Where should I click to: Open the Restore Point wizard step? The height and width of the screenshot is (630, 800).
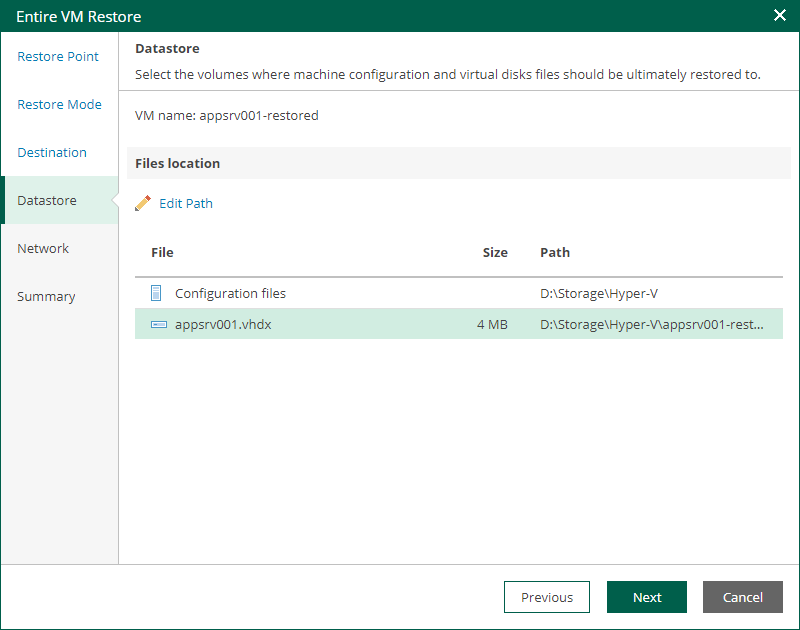point(58,56)
